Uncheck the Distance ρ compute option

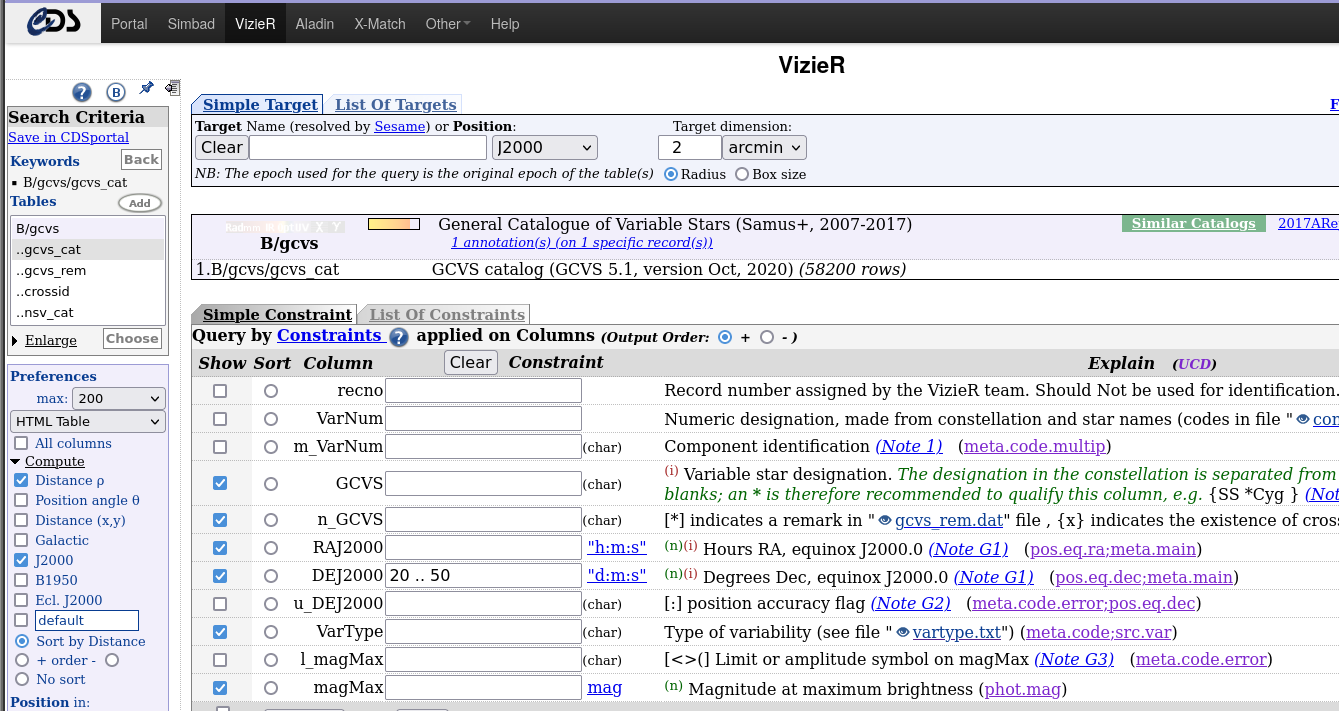point(21,481)
